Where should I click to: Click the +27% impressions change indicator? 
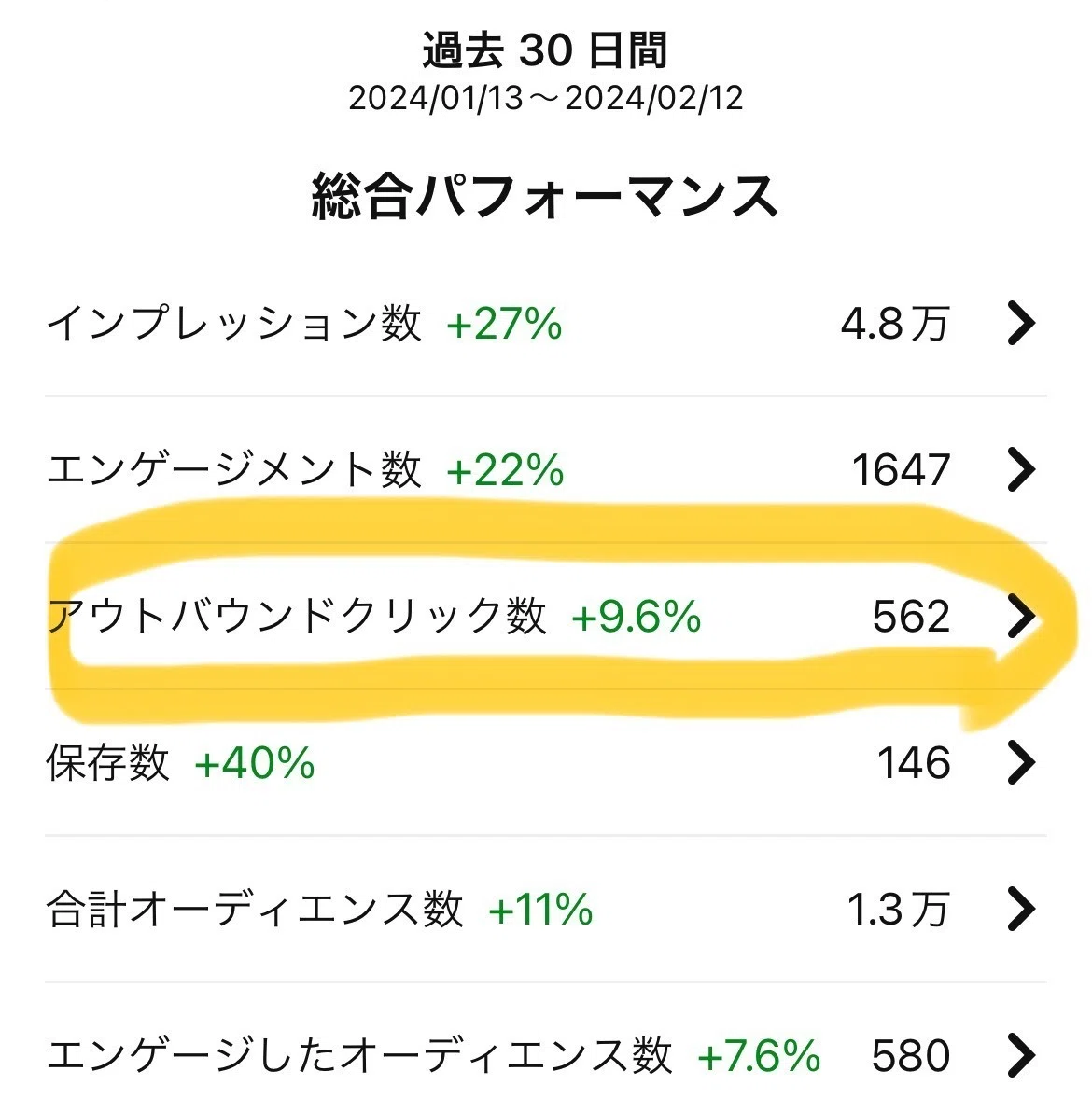[x=504, y=324]
